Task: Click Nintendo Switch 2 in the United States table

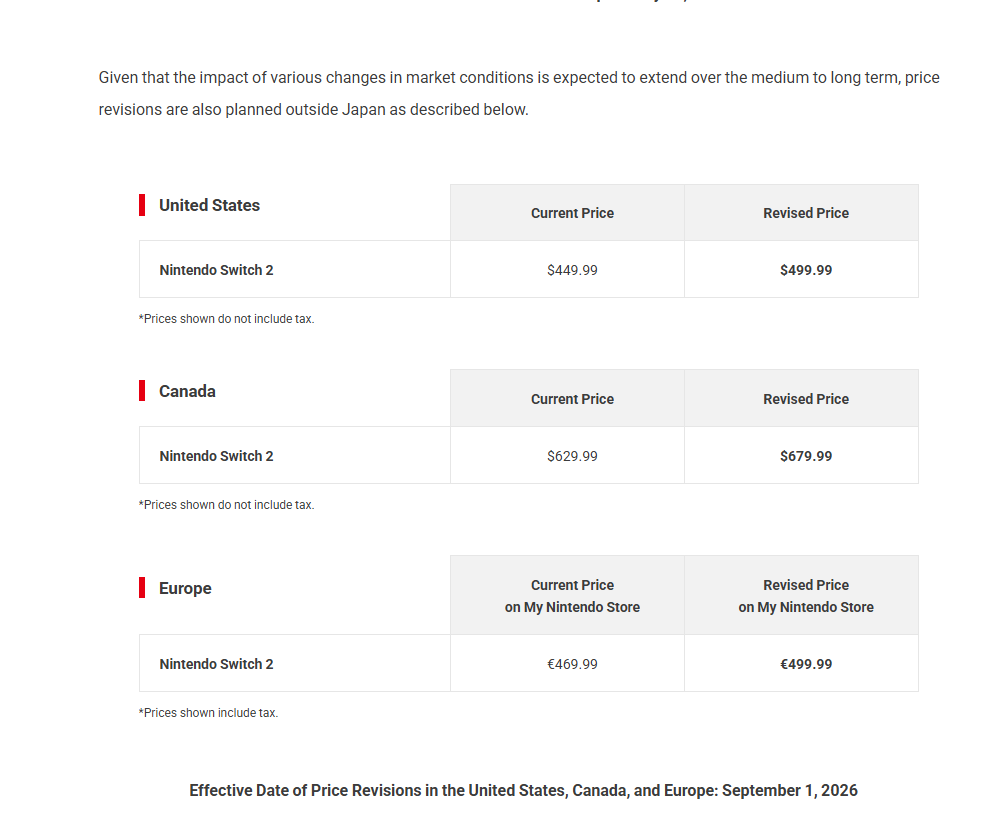Action: [216, 270]
